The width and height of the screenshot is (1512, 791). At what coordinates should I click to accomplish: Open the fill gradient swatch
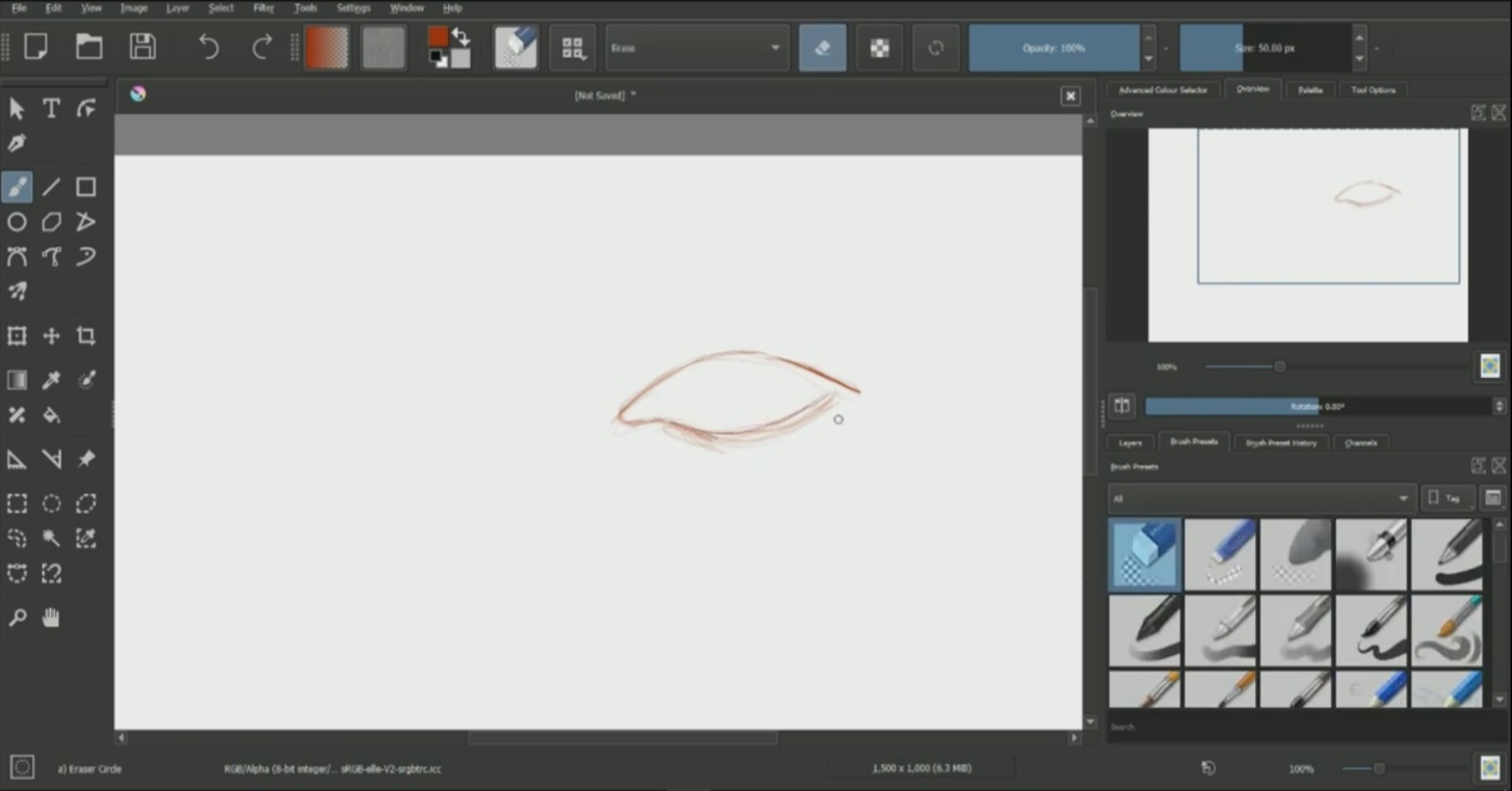[327, 47]
